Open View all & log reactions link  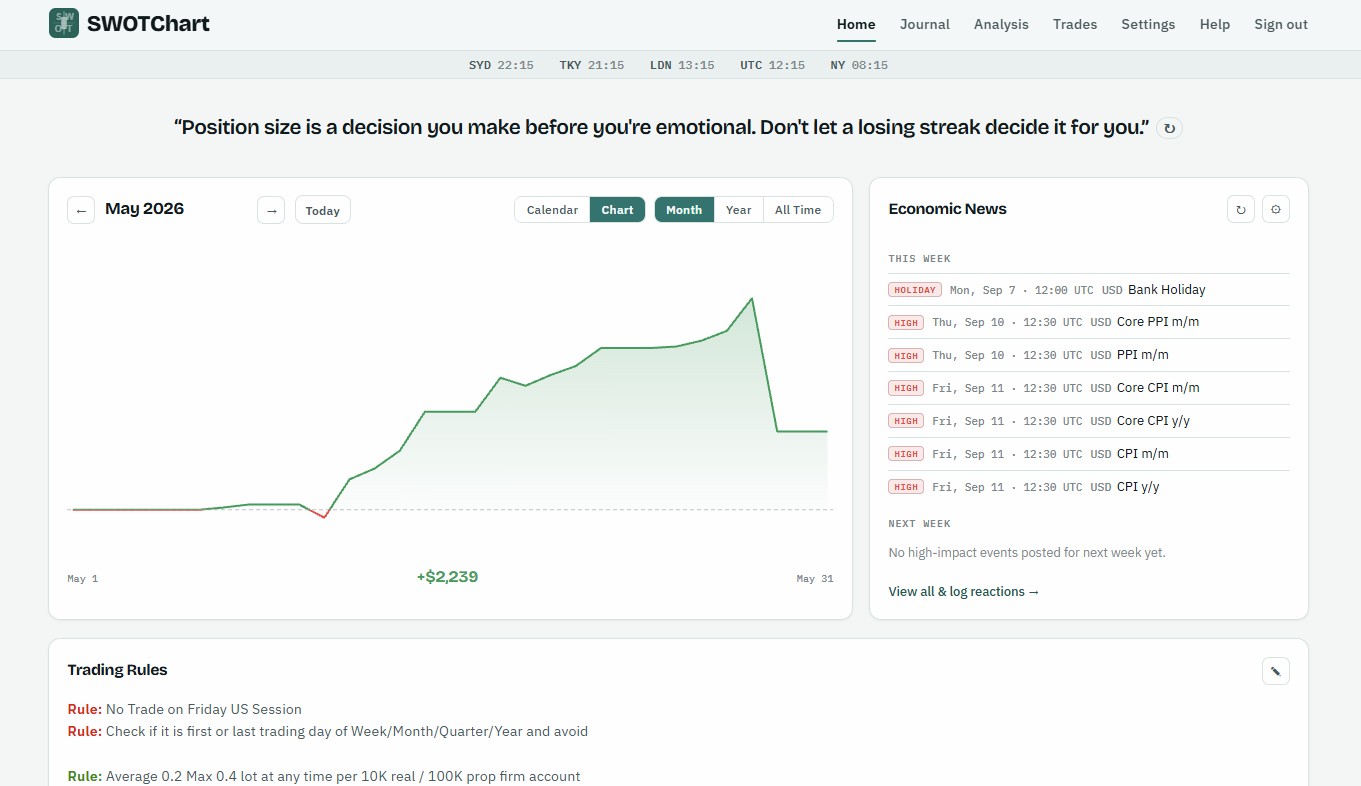964,592
